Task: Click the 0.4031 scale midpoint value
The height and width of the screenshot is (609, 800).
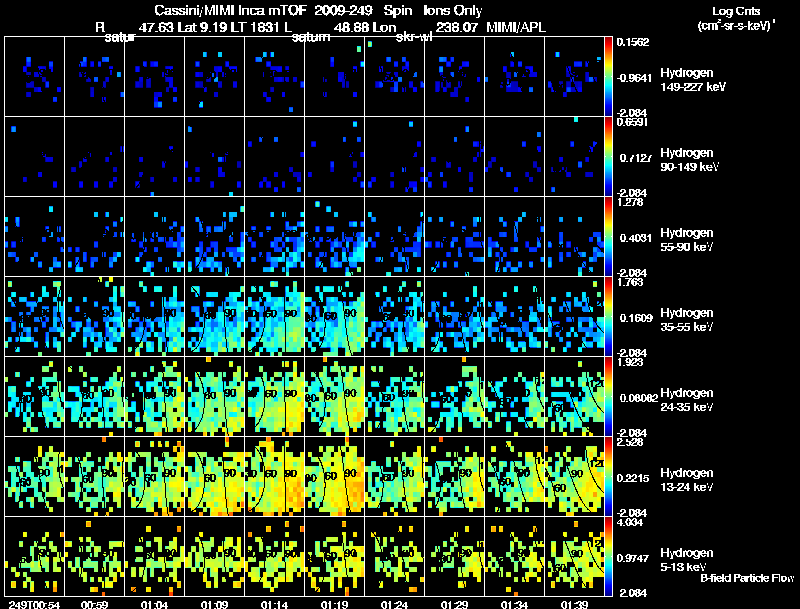Action: 636,238
